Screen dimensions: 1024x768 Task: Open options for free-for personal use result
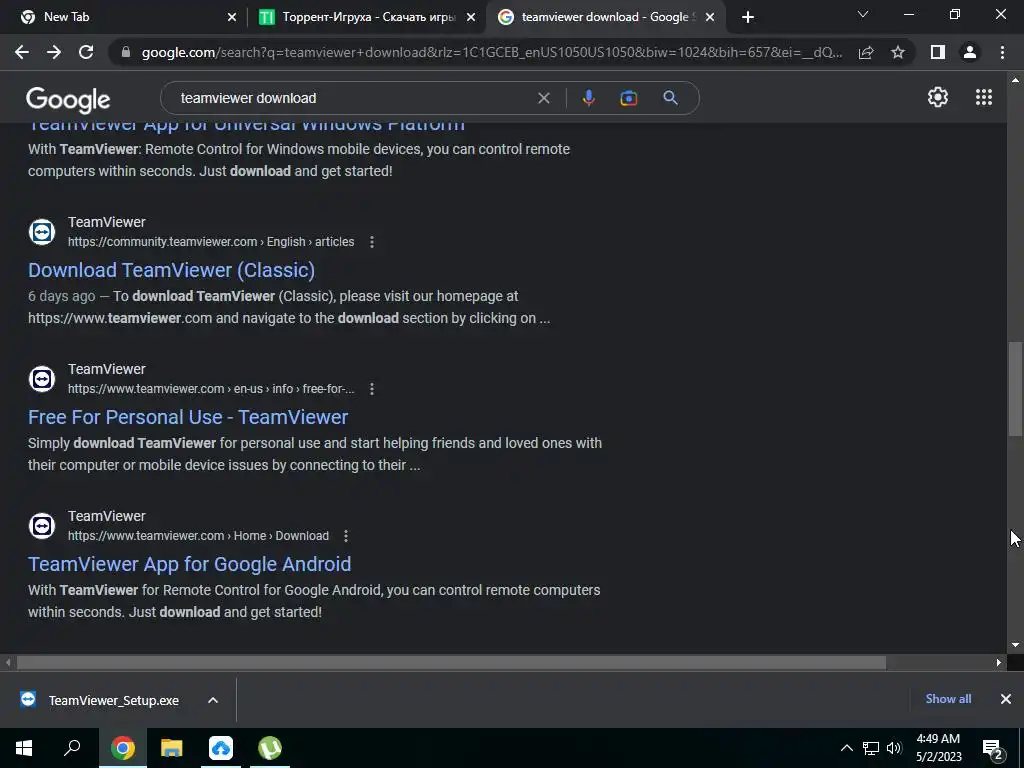pyautogui.click(x=372, y=389)
